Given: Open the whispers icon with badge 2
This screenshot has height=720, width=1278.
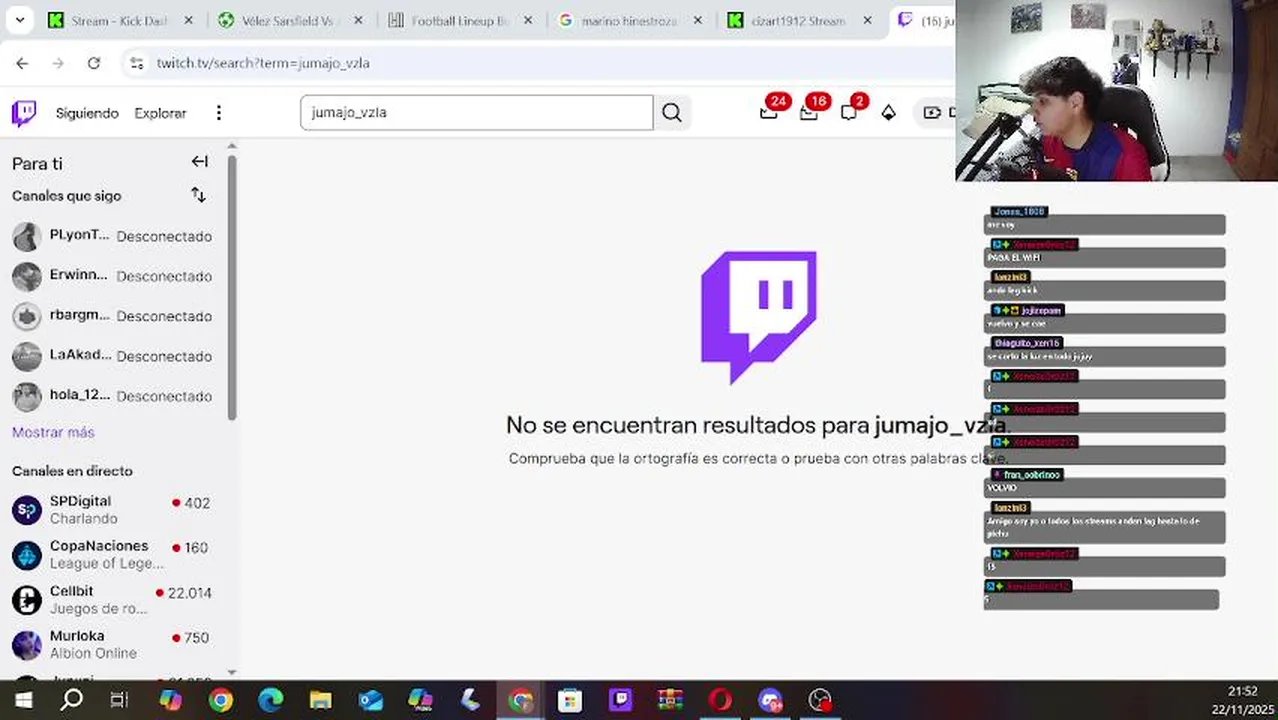Looking at the screenshot, I should pos(849,112).
